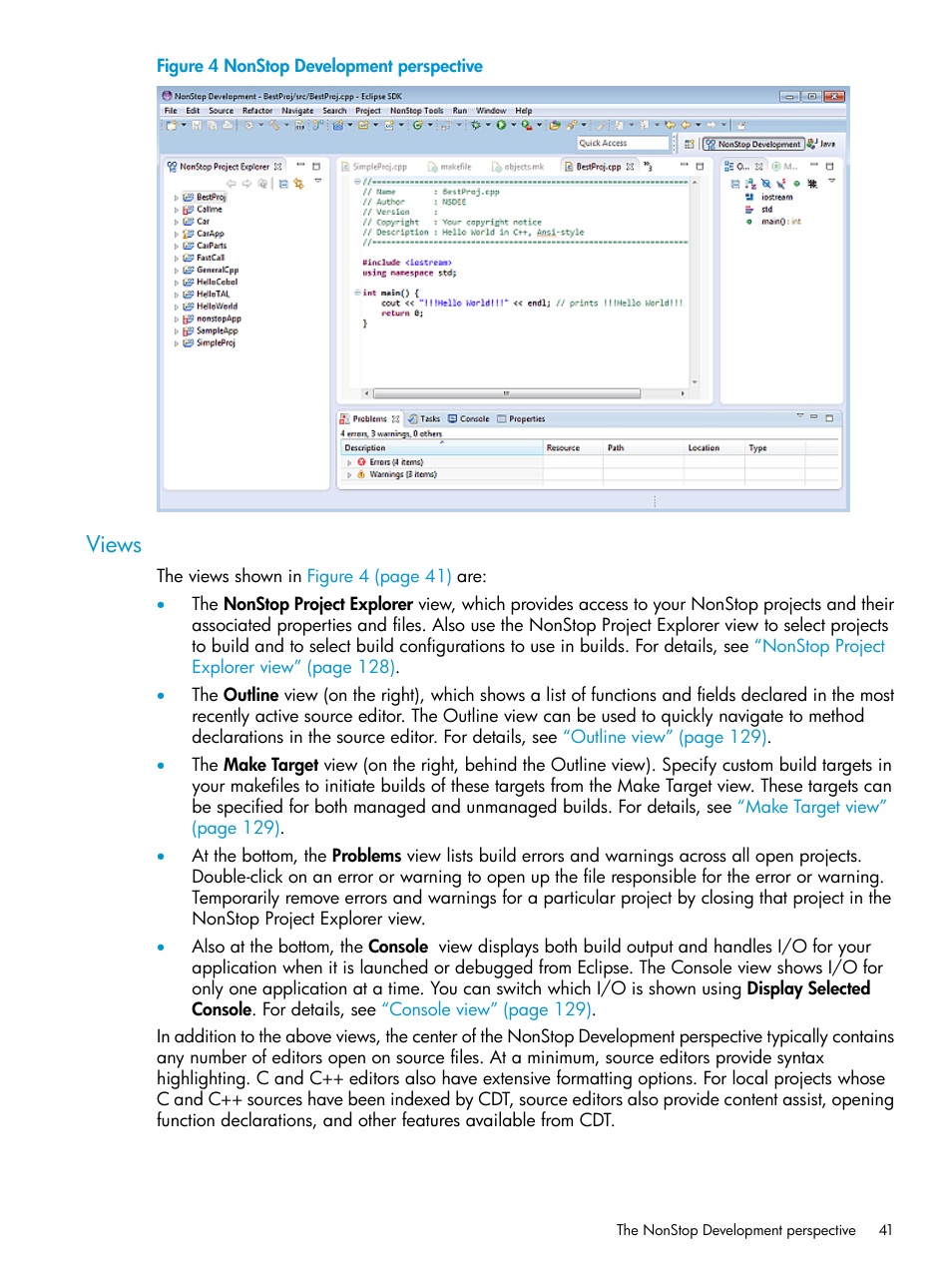Click Link with Editor icon in Project Explorer
The image size is (952, 1269).
coord(298,184)
